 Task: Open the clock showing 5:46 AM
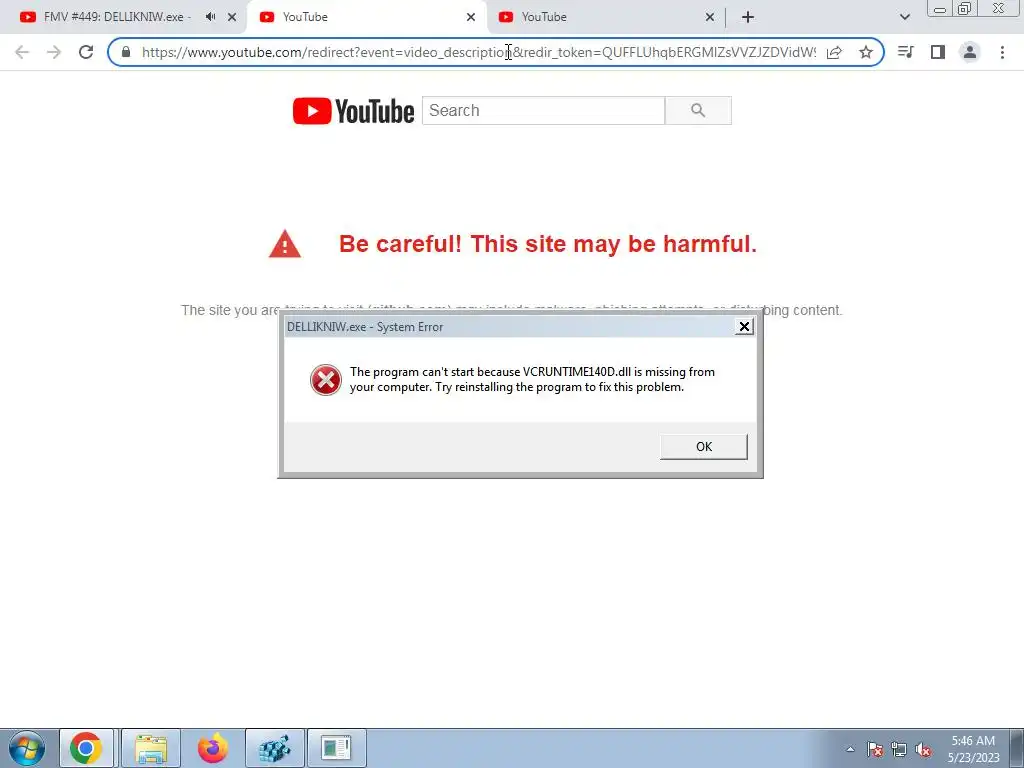point(973,749)
